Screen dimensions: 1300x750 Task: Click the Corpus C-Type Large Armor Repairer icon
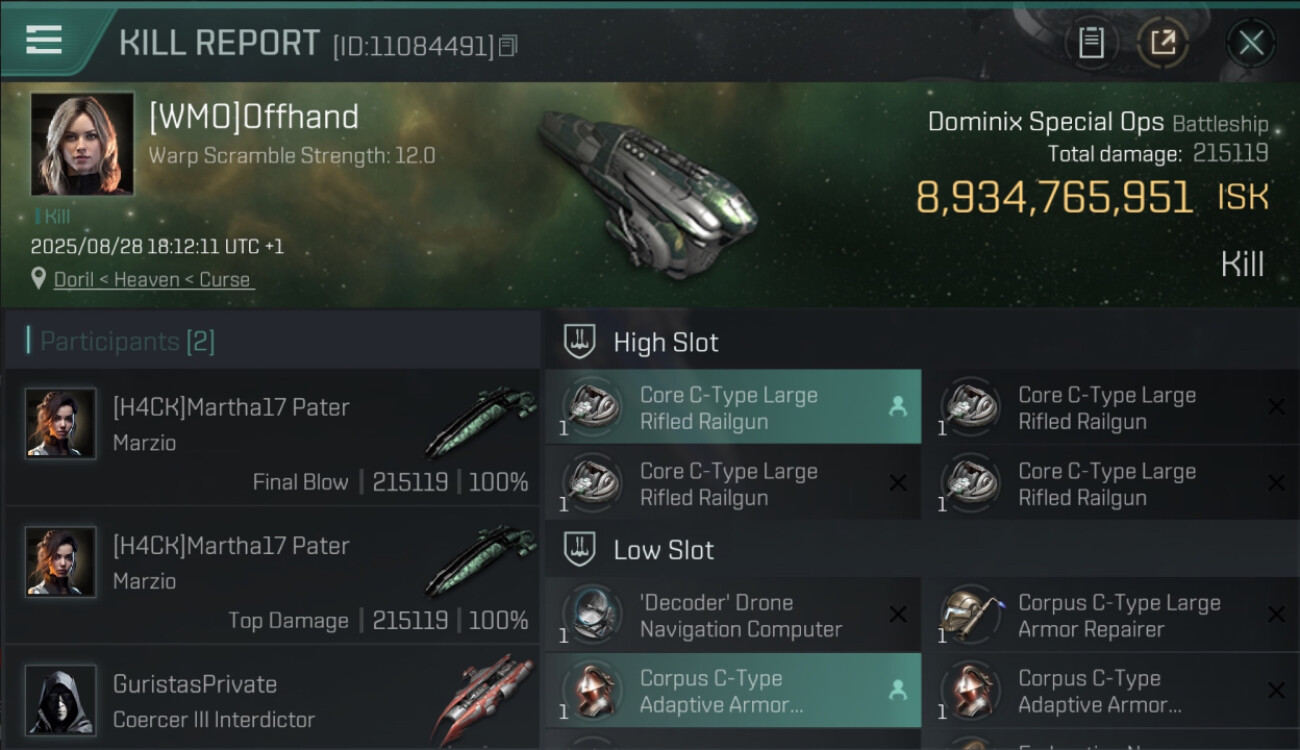971,615
